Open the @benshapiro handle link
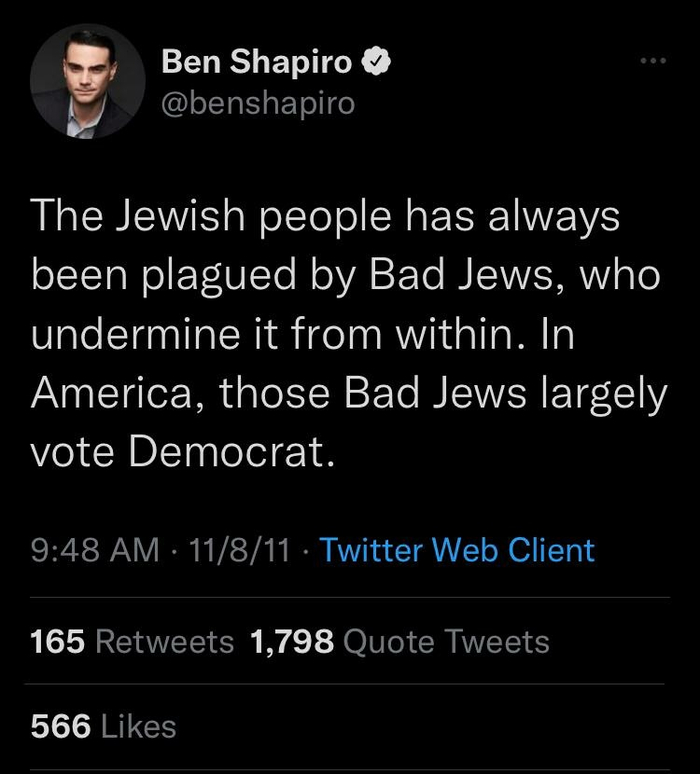700x774 pixels. click(x=258, y=103)
